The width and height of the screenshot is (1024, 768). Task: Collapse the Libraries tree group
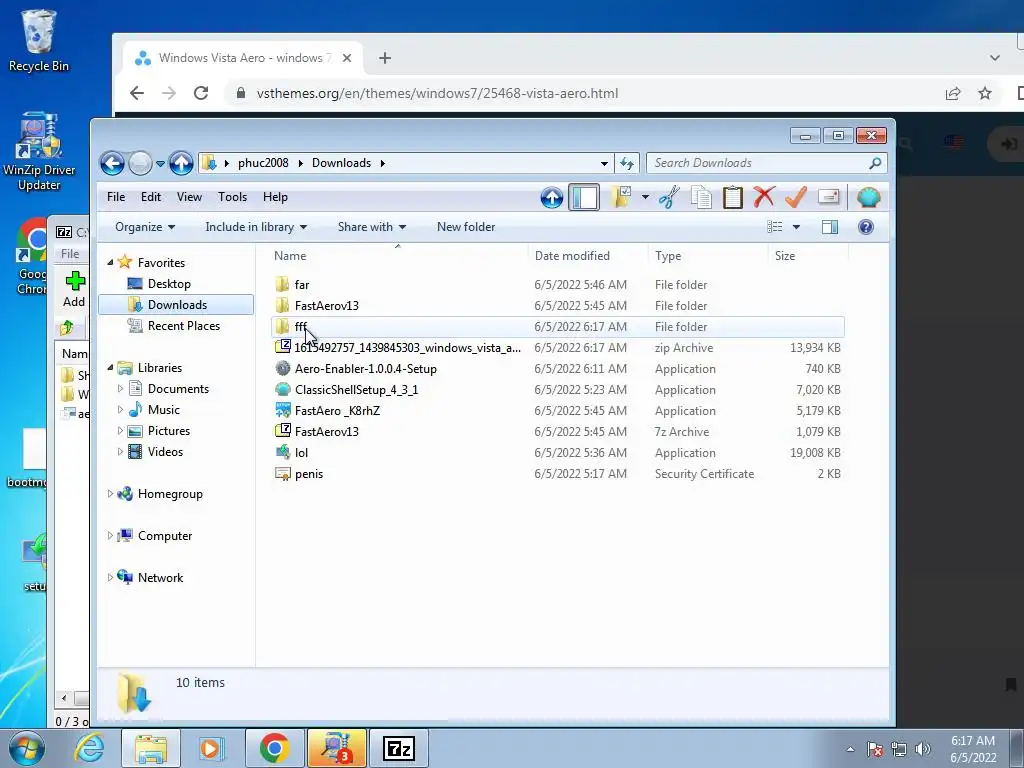pos(110,368)
